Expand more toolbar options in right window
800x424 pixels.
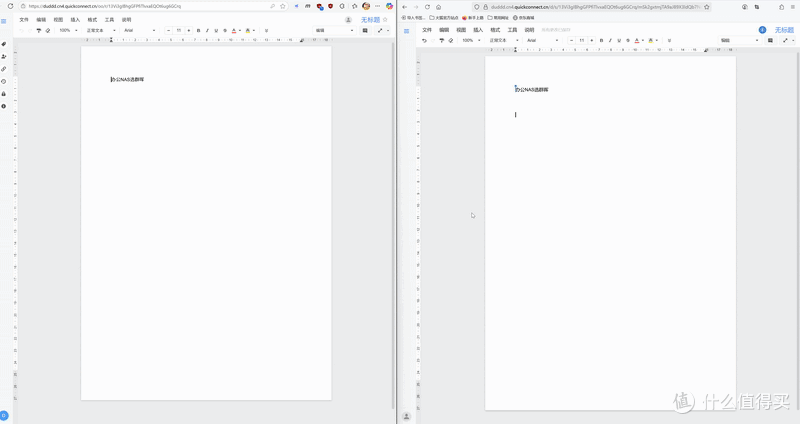click(x=669, y=40)
